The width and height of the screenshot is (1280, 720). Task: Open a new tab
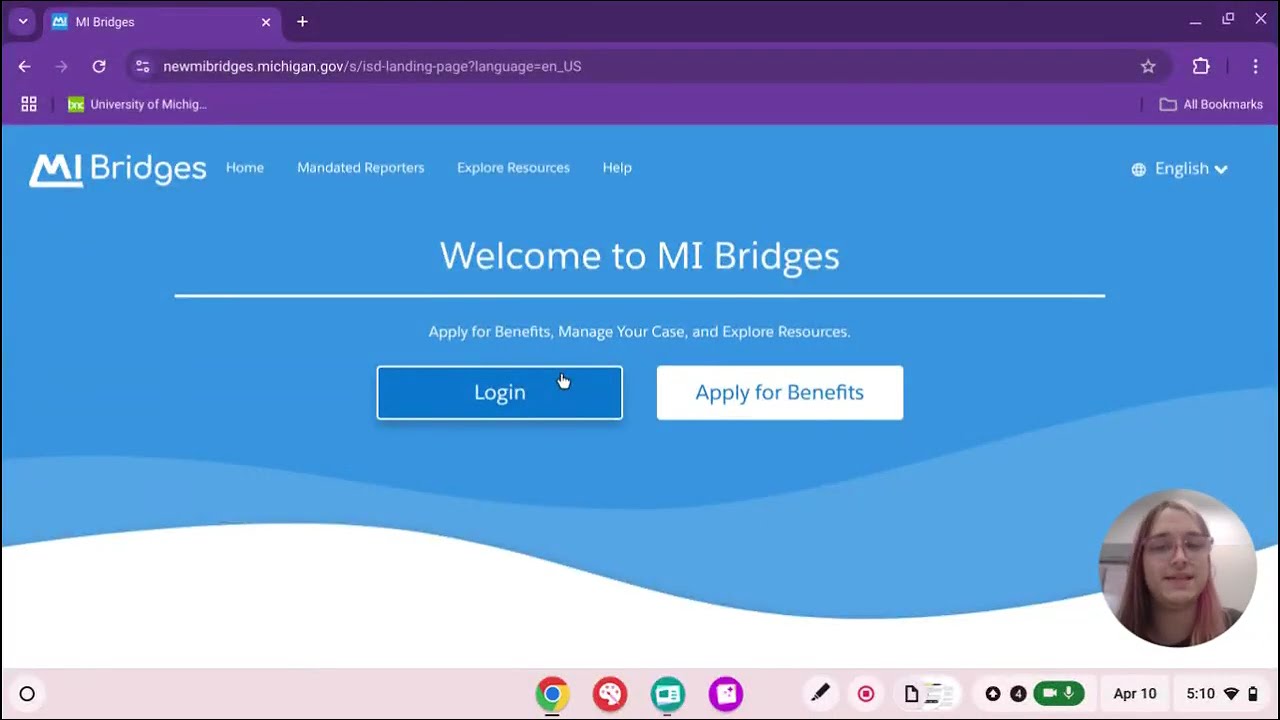pyautogui.click(x=302, y=22)
